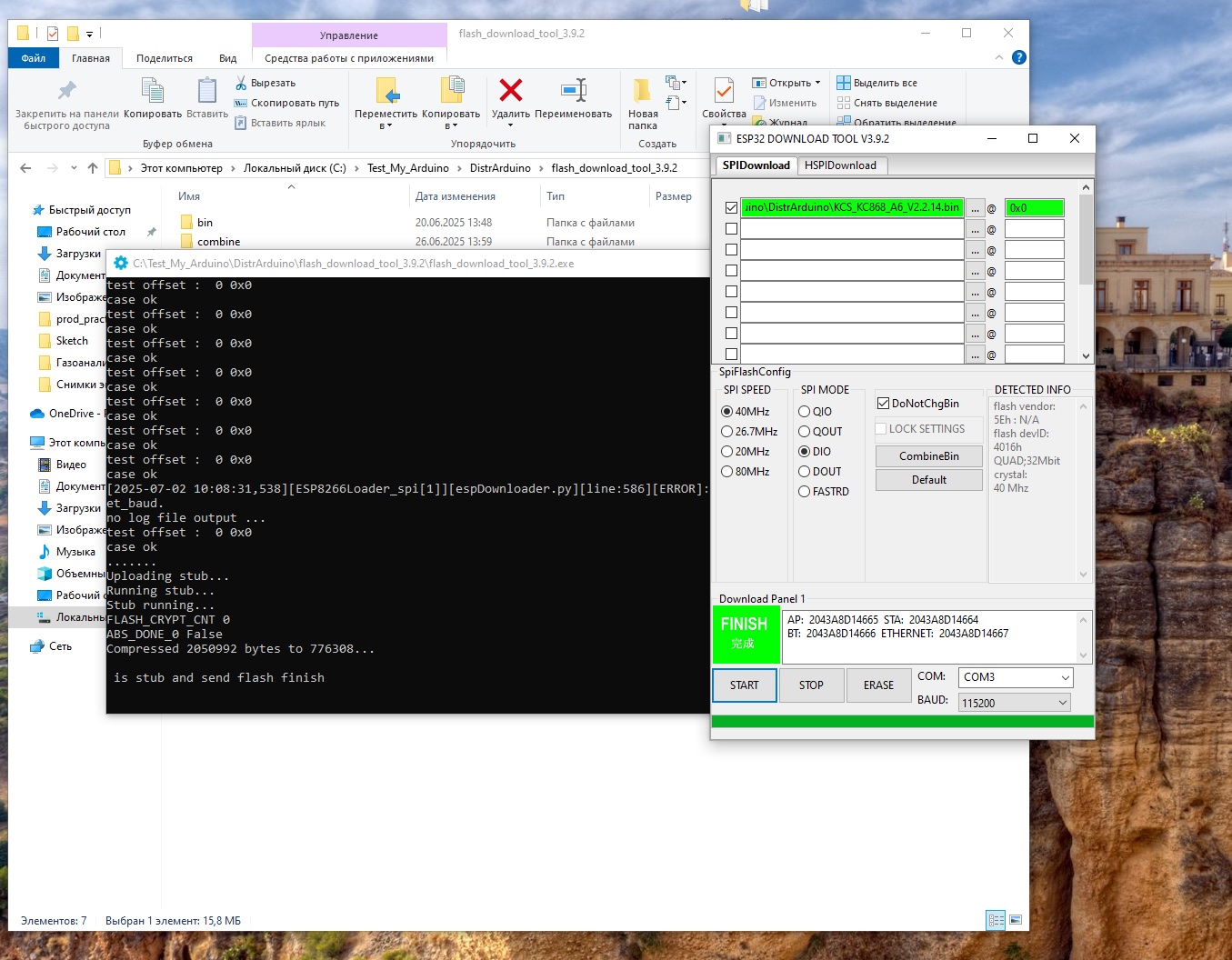Click the Explorer help question mark icon
Image resolution: width=1232 pixels, height=960 pixels.
tap(1019, 57)
